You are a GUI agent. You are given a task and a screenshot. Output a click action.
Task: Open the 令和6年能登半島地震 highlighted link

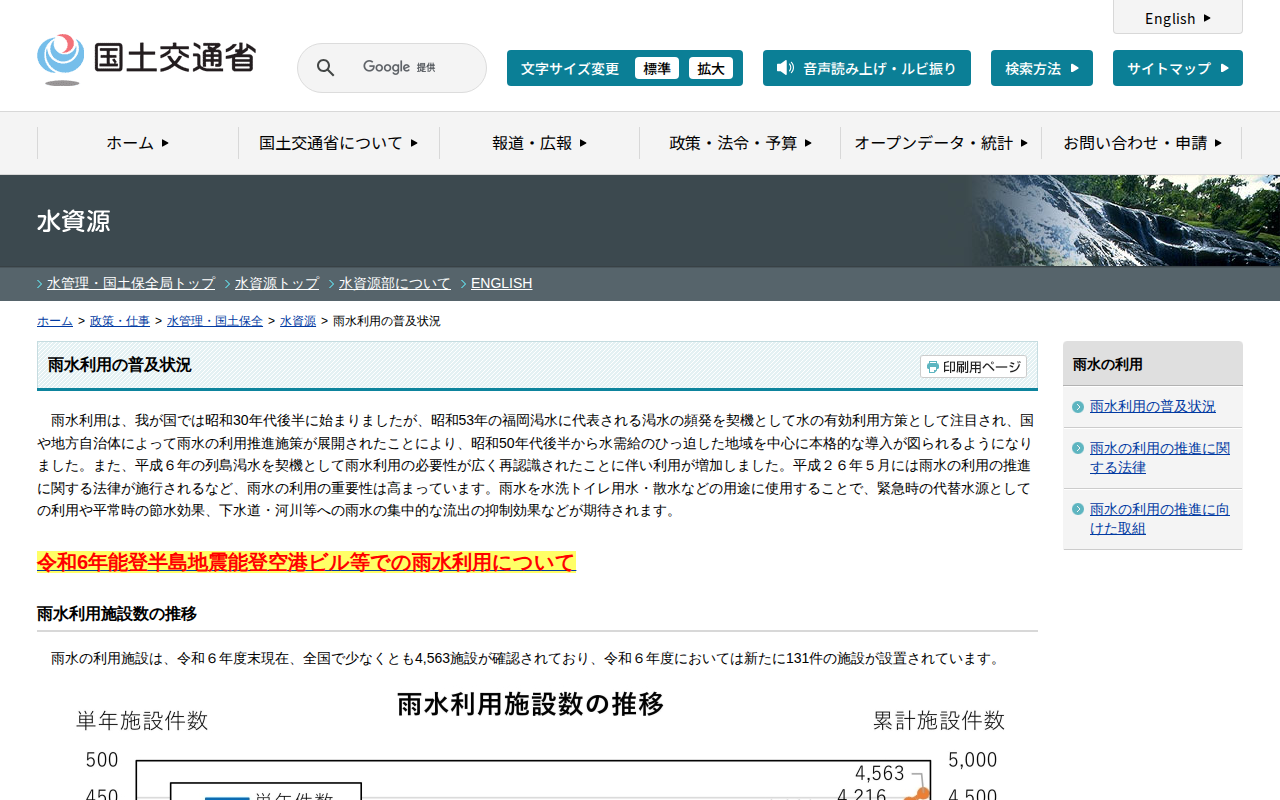pos(306,562)
